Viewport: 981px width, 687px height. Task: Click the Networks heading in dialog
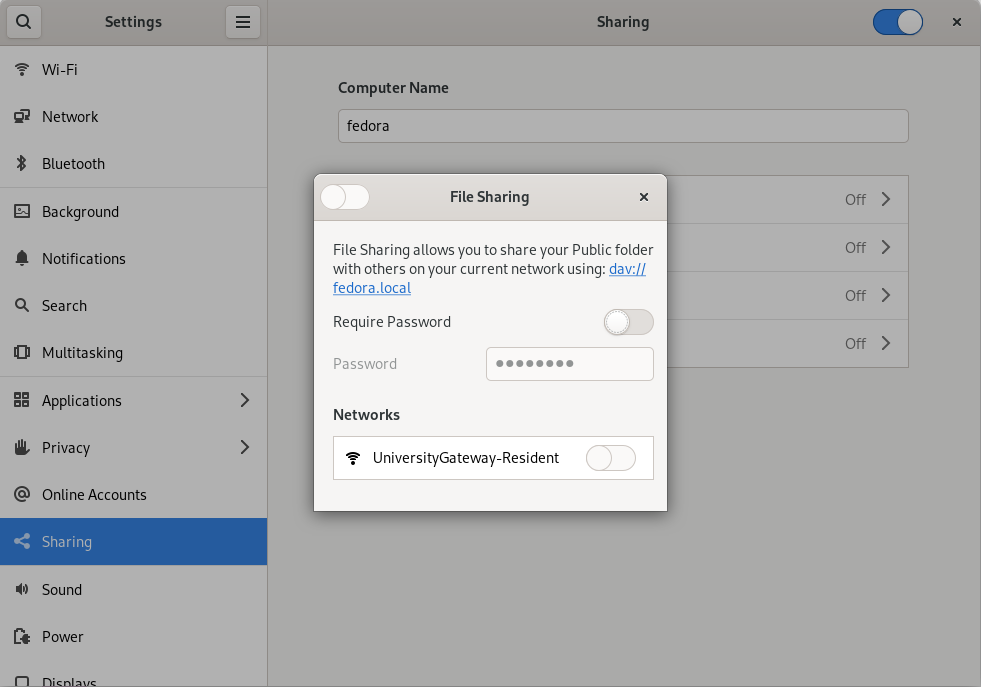(x=366, y=415)
